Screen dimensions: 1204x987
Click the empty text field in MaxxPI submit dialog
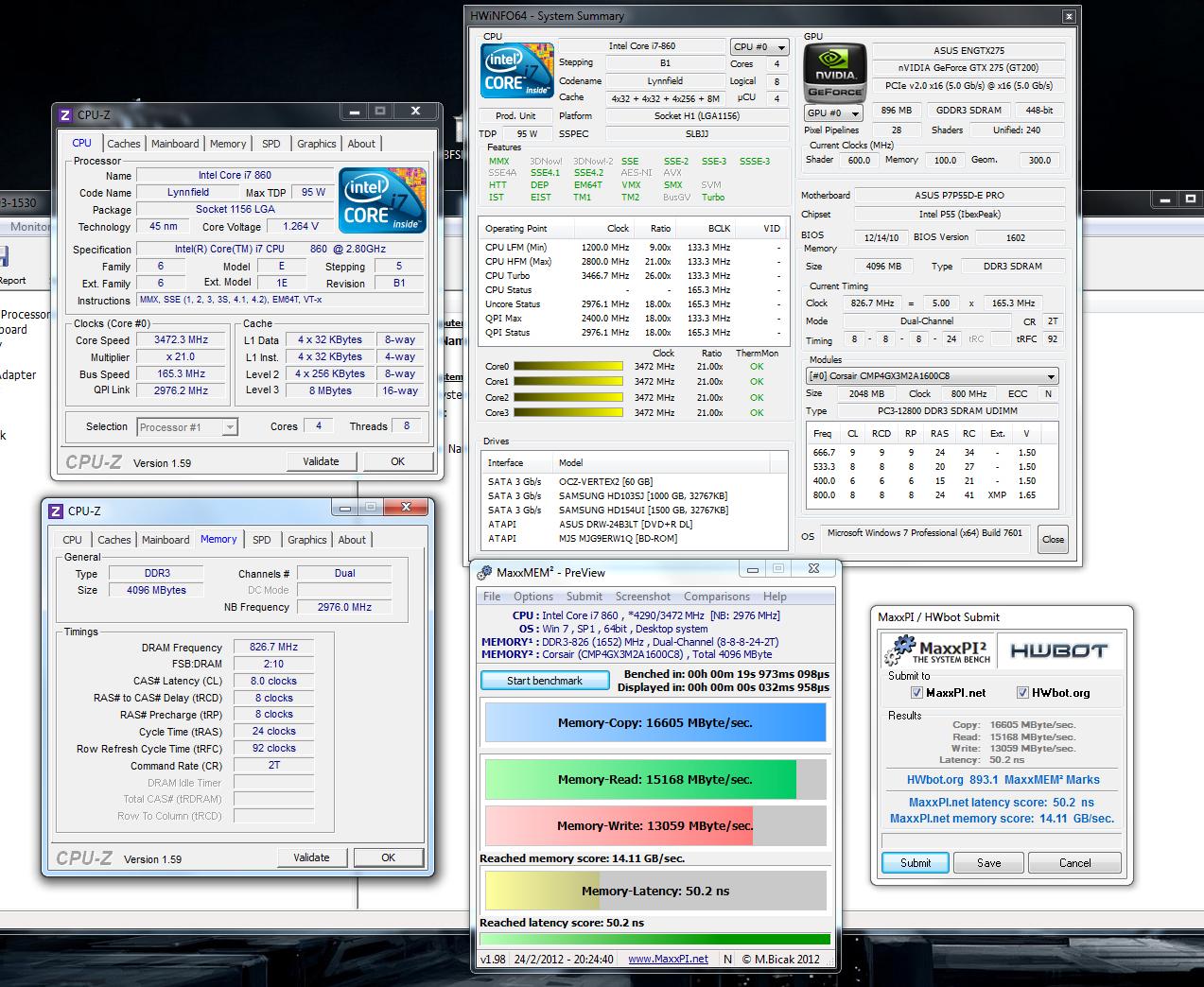(1002, 840)
